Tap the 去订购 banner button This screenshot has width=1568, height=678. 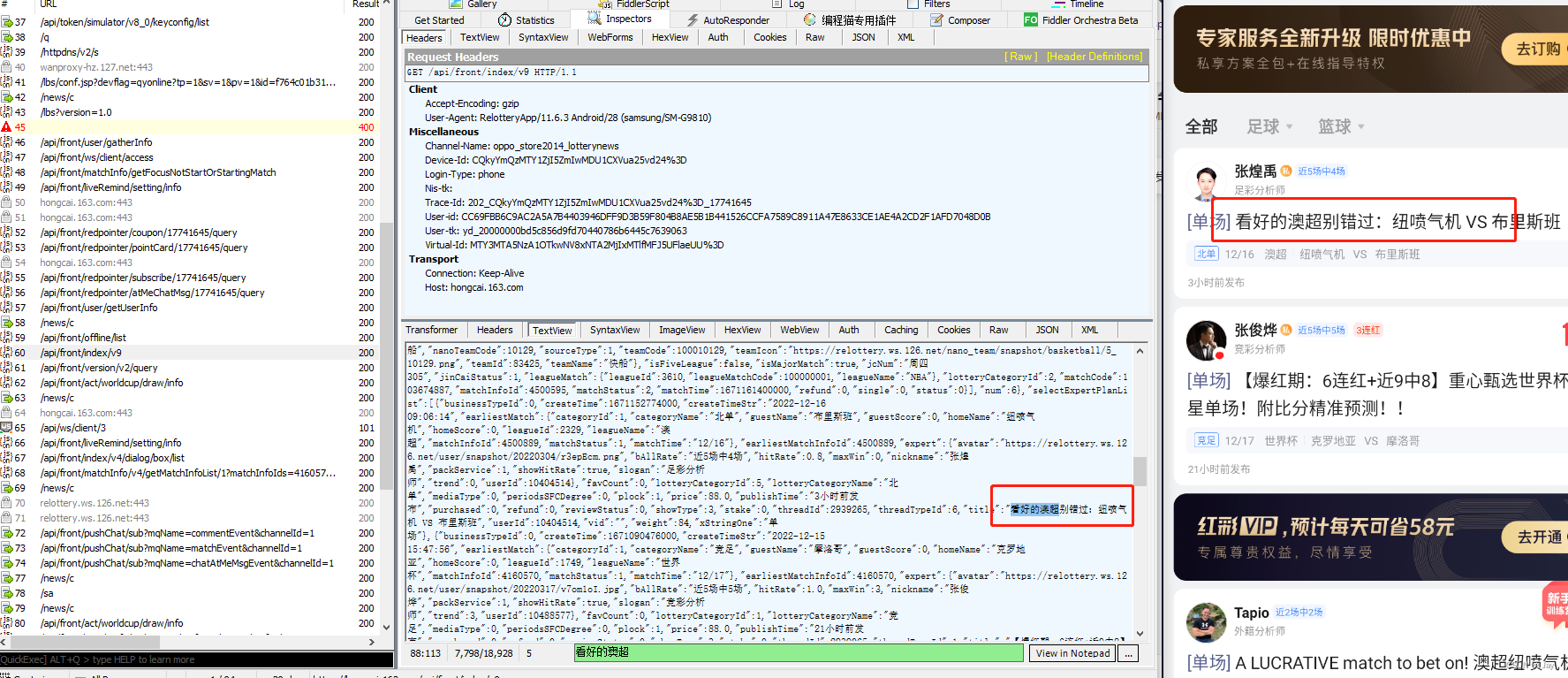[1536, 49]
